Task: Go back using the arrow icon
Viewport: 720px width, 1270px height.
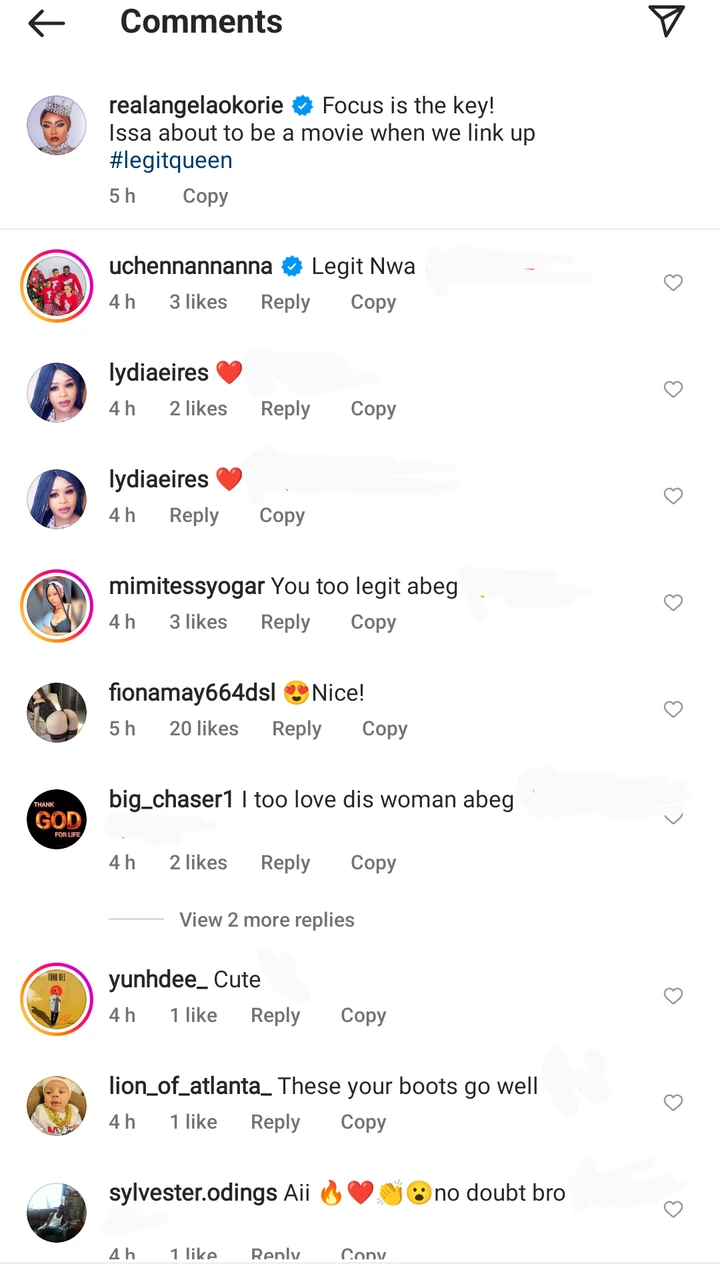Action: [x=46, y=24]
